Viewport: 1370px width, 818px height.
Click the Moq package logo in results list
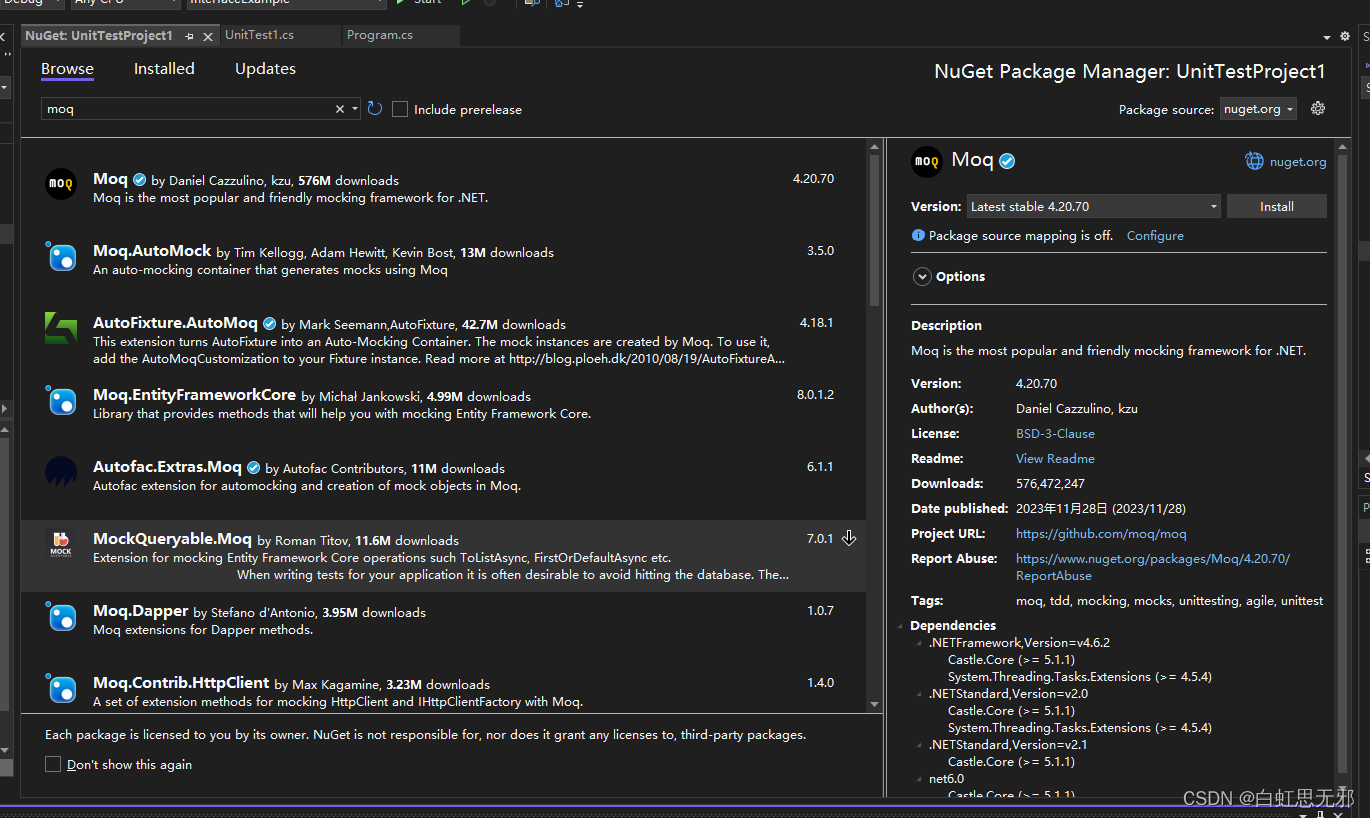(61, 184)
